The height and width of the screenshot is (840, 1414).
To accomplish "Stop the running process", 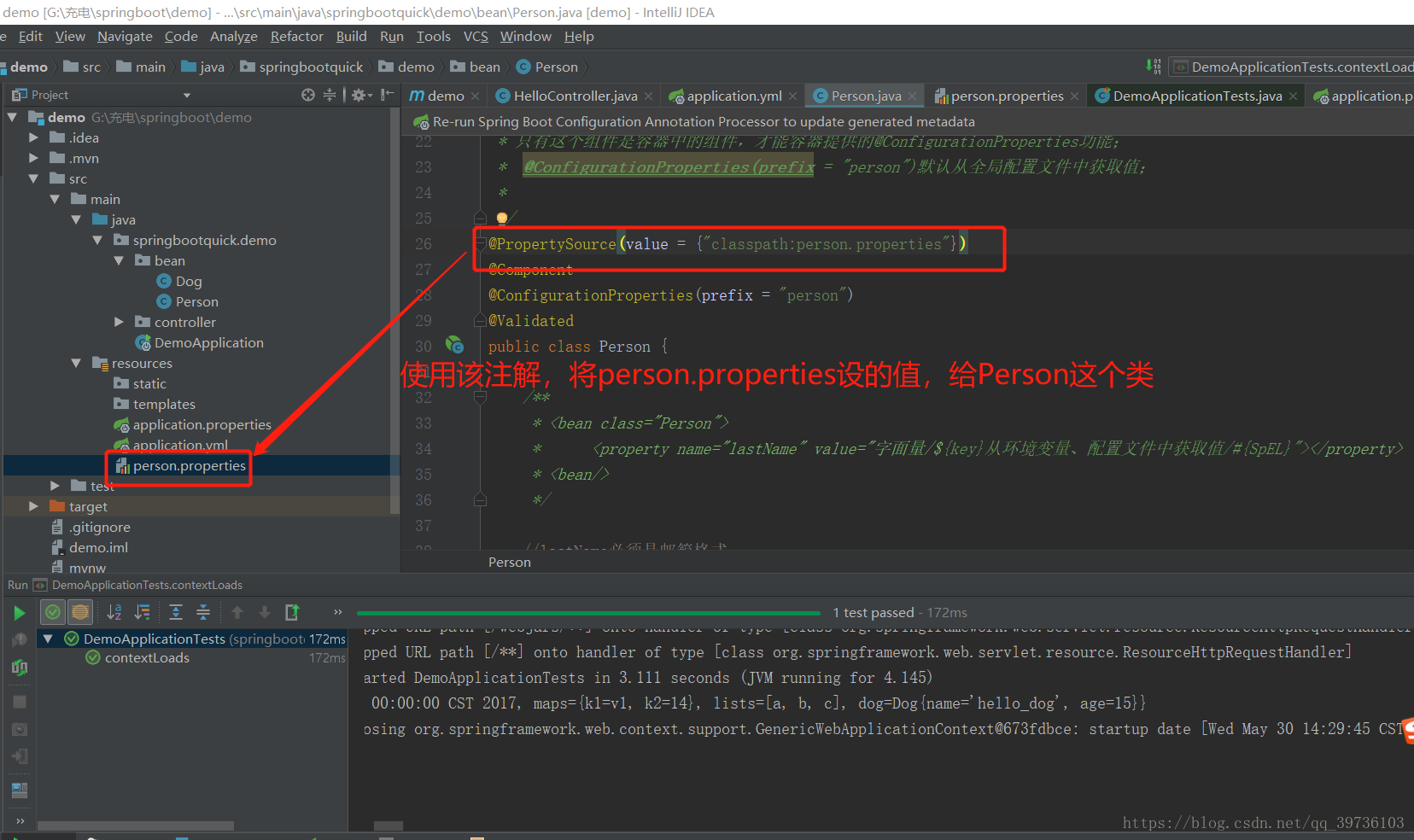I will point(19,702).
